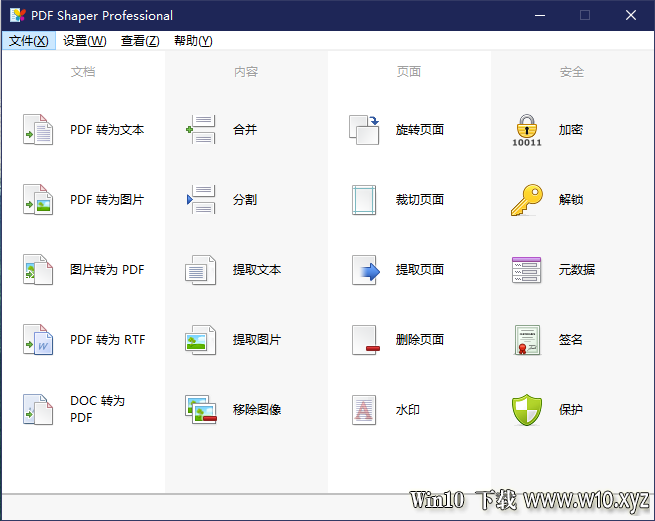Open the 帮助(Y) menu

pos(193,41)
